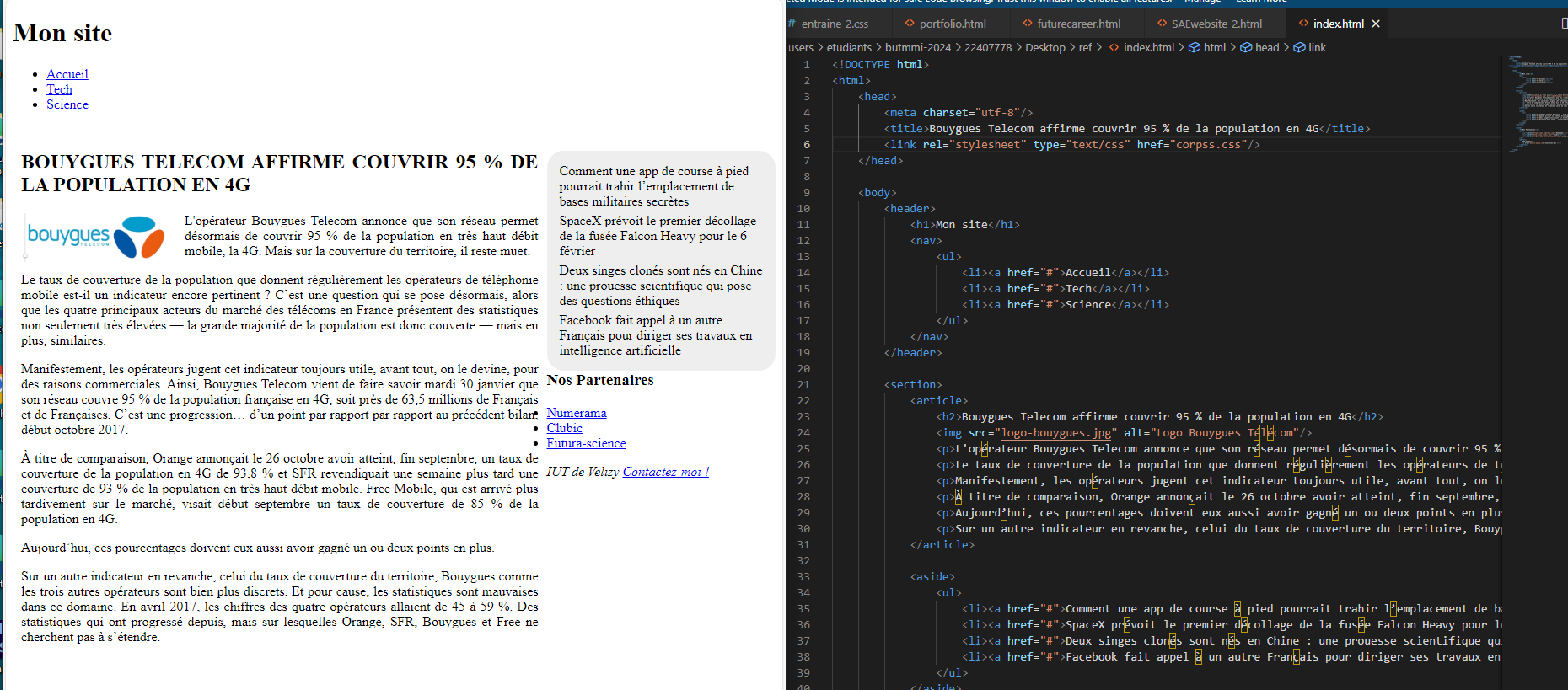The height and width of the screenshot is (690, 1568).
Task: Click the index.html breadcrumb file entry
Action: pos(1141,47)
